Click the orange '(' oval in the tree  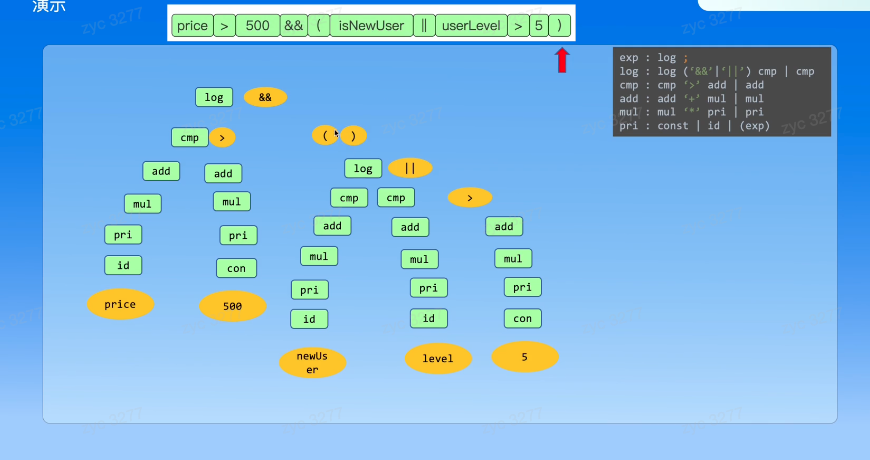click(325, 135)
